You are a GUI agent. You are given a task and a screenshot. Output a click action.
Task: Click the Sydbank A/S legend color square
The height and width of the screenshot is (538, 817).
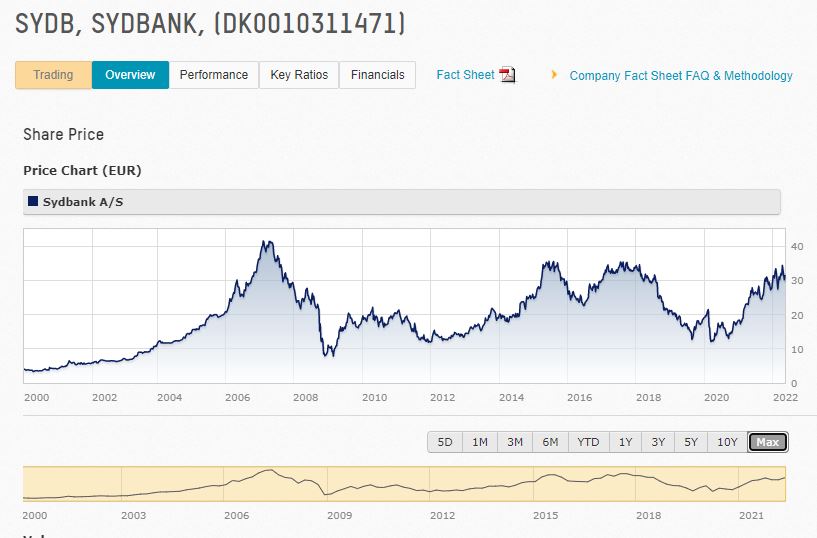point(33,202)
